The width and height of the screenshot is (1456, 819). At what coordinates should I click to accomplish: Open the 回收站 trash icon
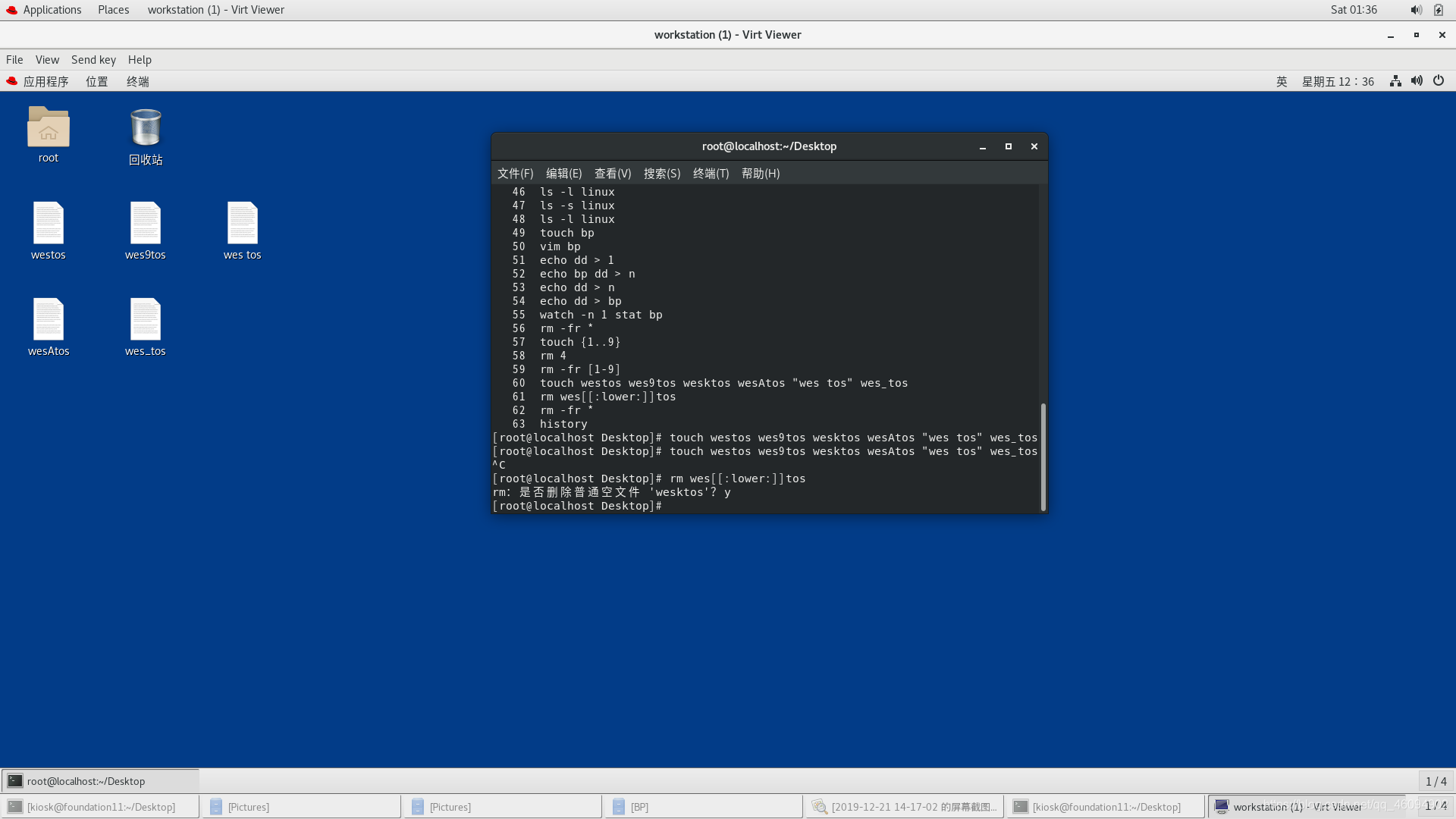[145, 128]
